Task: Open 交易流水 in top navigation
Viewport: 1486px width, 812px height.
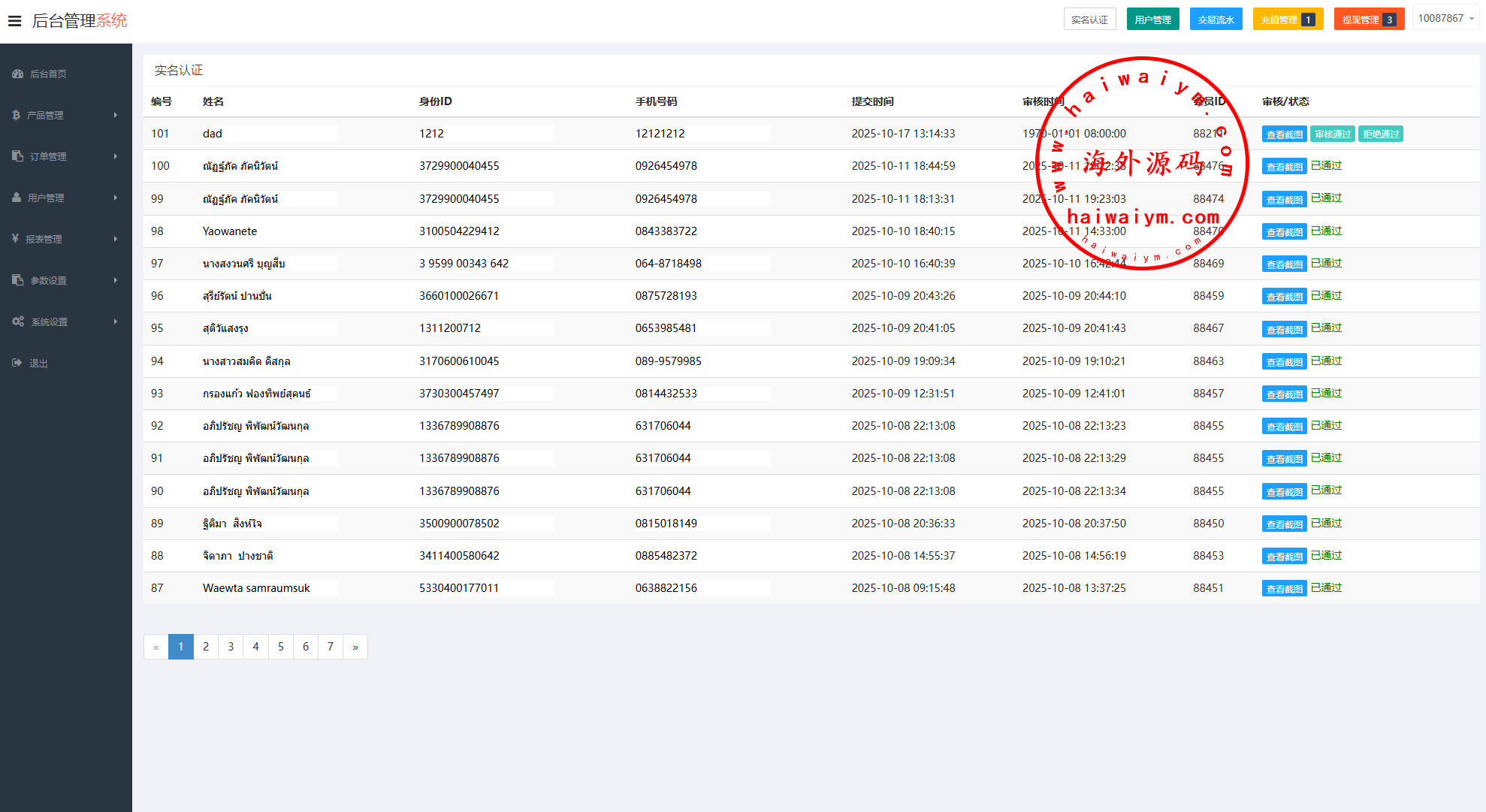Action: [1216, 20]
